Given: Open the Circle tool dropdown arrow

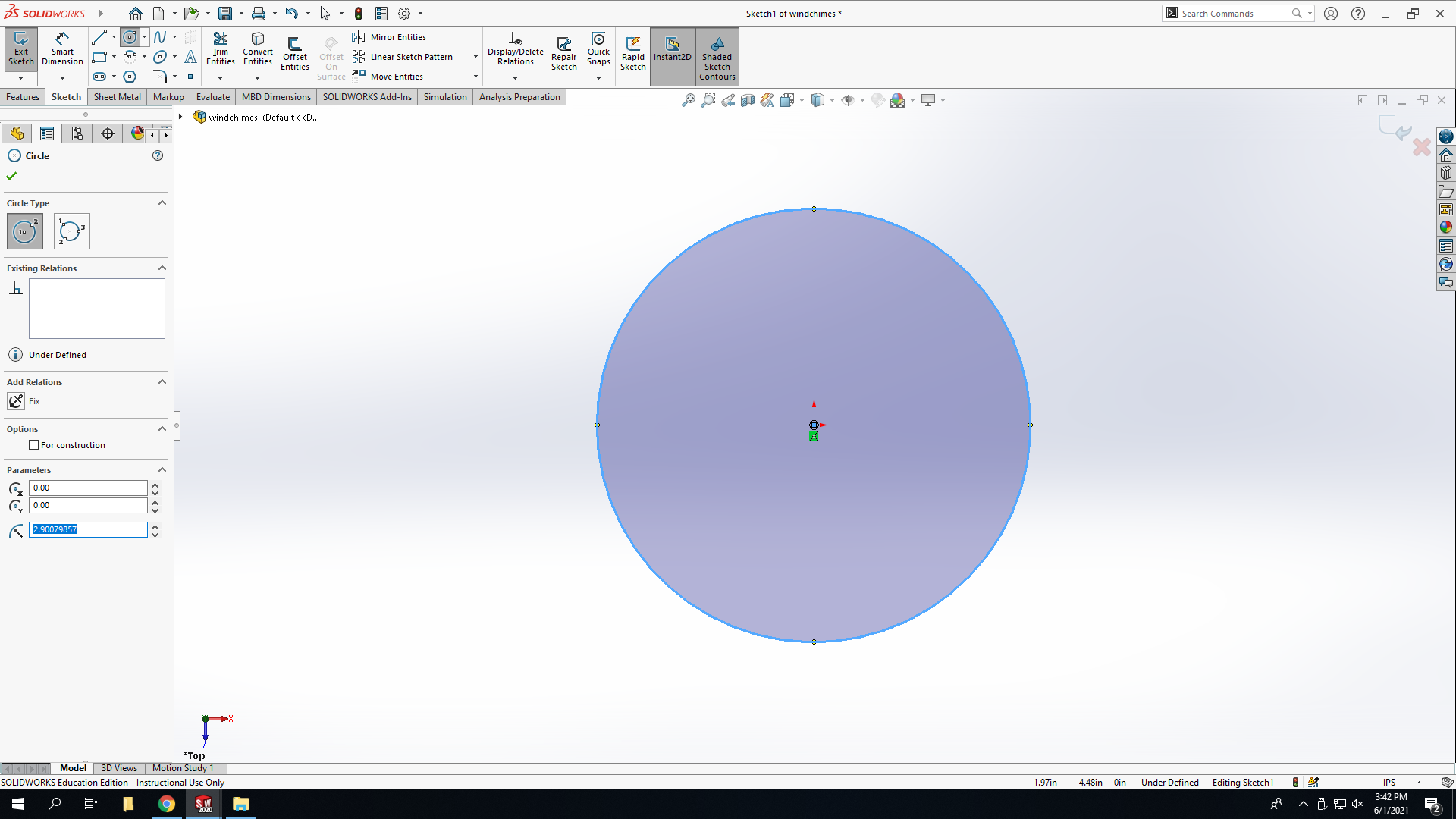Looking at the screenshot, I should pyautogui.click(x=144, y=37).
